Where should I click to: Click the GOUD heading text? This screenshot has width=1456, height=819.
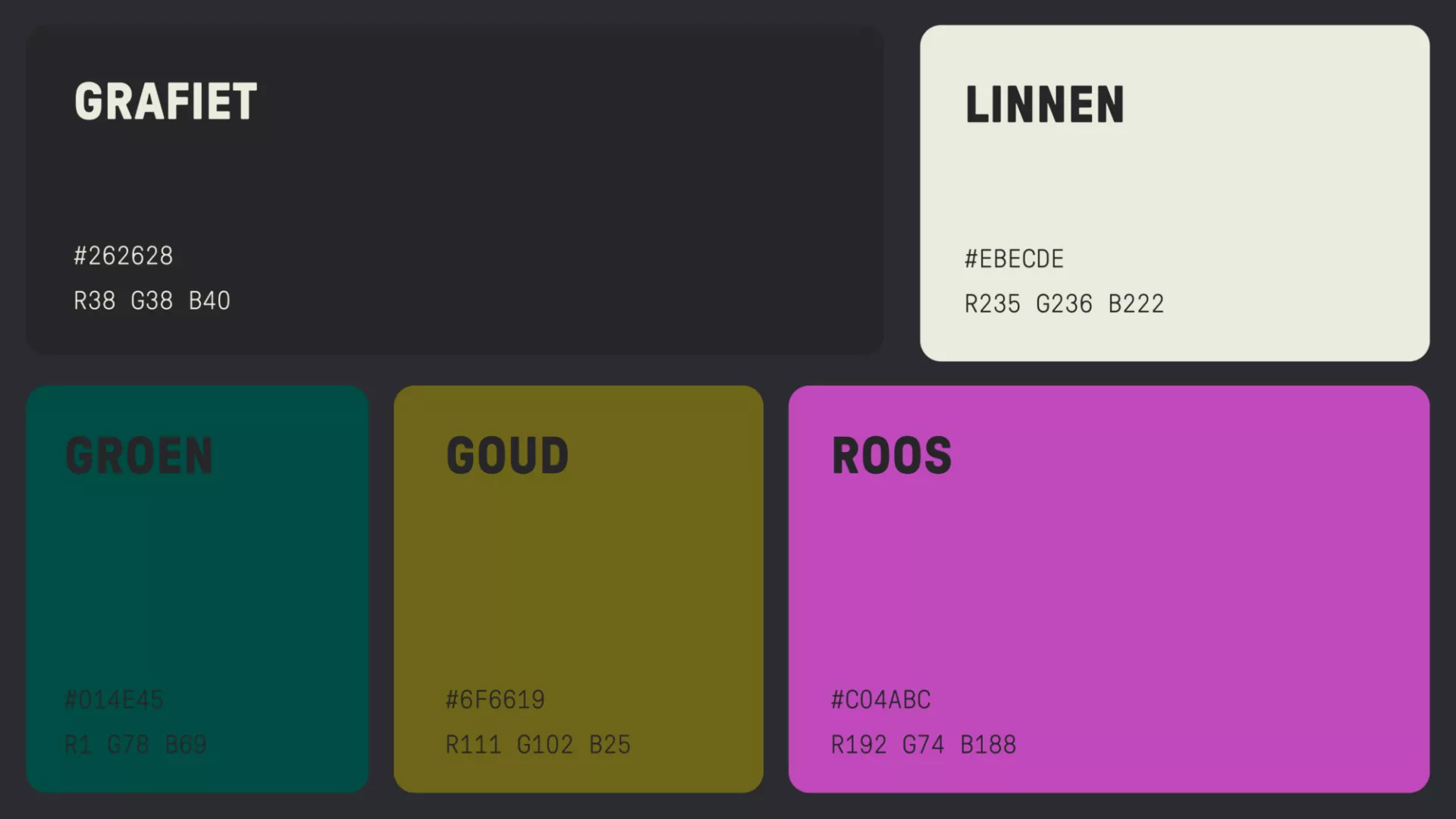pos(507,456)
